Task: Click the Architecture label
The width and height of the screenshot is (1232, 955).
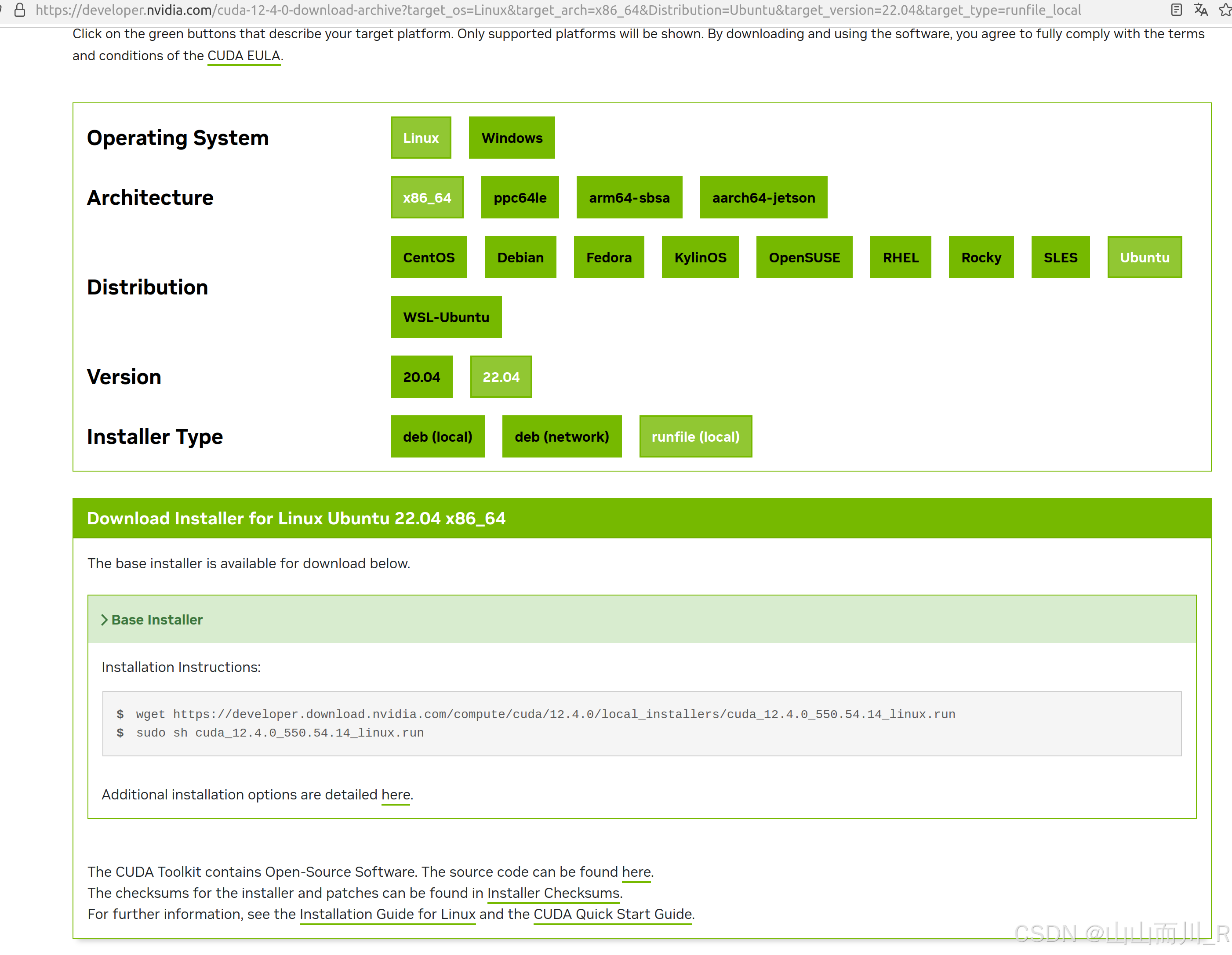Action: (150, 197)
